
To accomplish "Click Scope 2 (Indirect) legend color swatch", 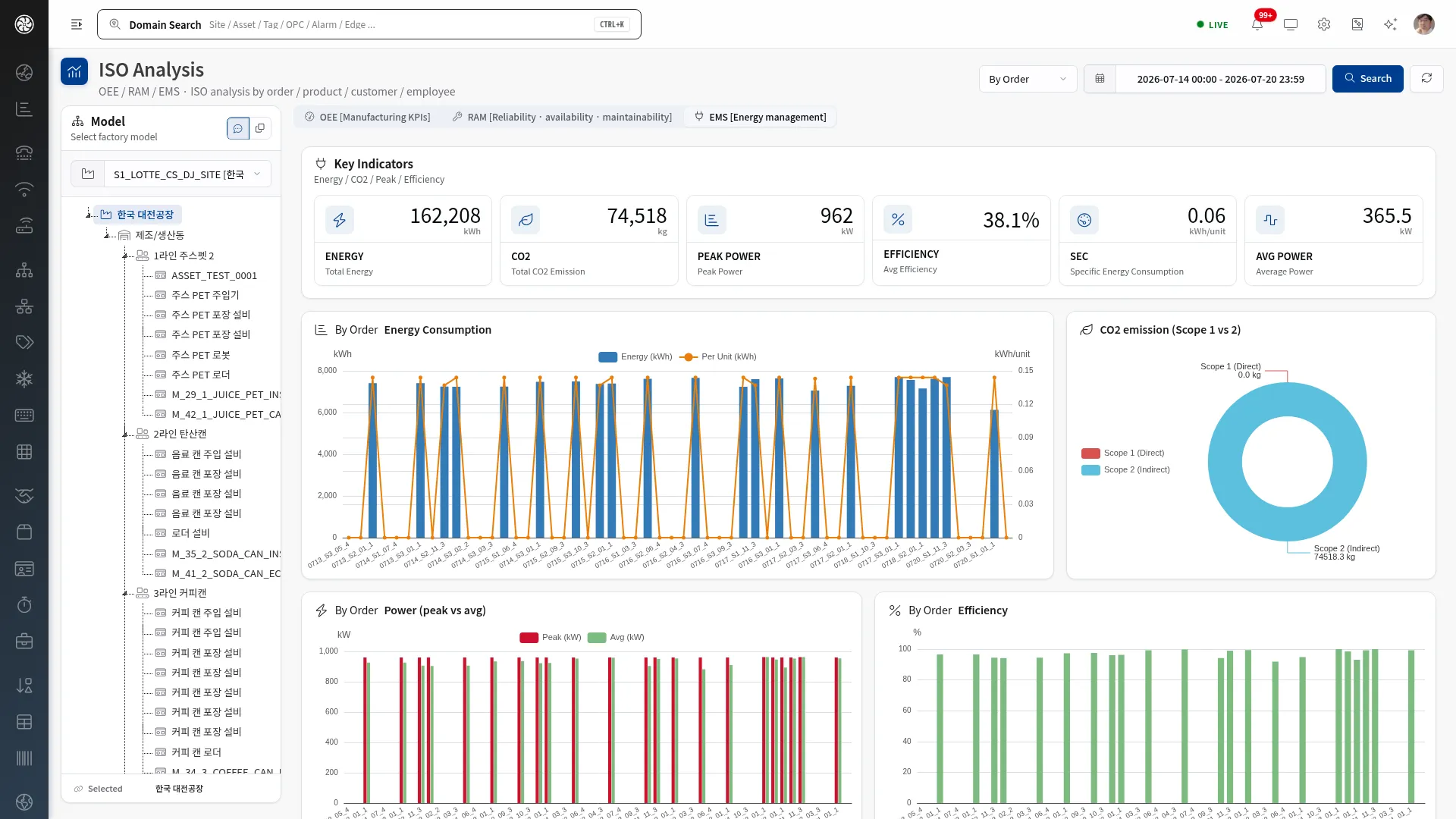I will 1090,469.
